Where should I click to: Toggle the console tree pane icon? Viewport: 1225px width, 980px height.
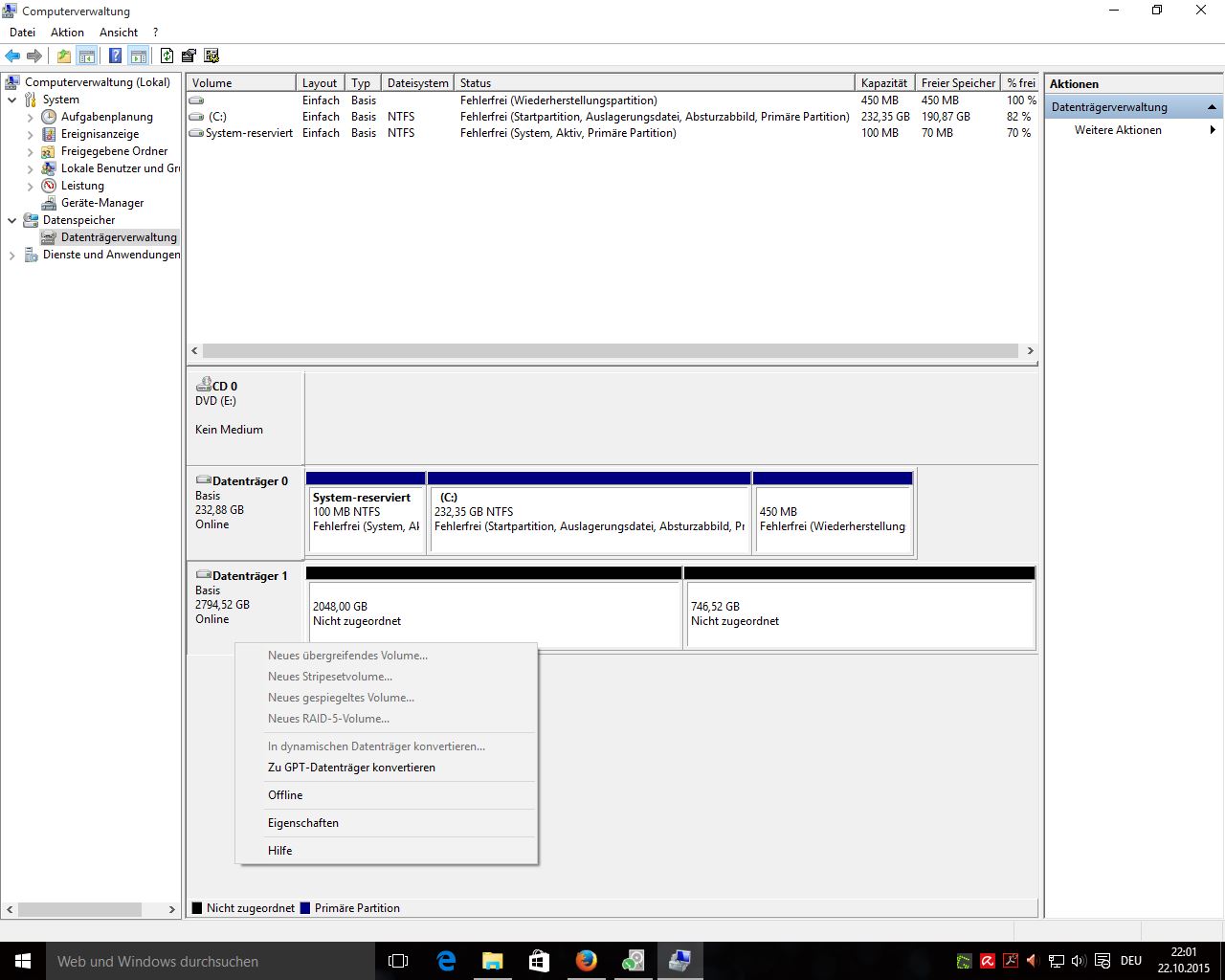(87, 56)
